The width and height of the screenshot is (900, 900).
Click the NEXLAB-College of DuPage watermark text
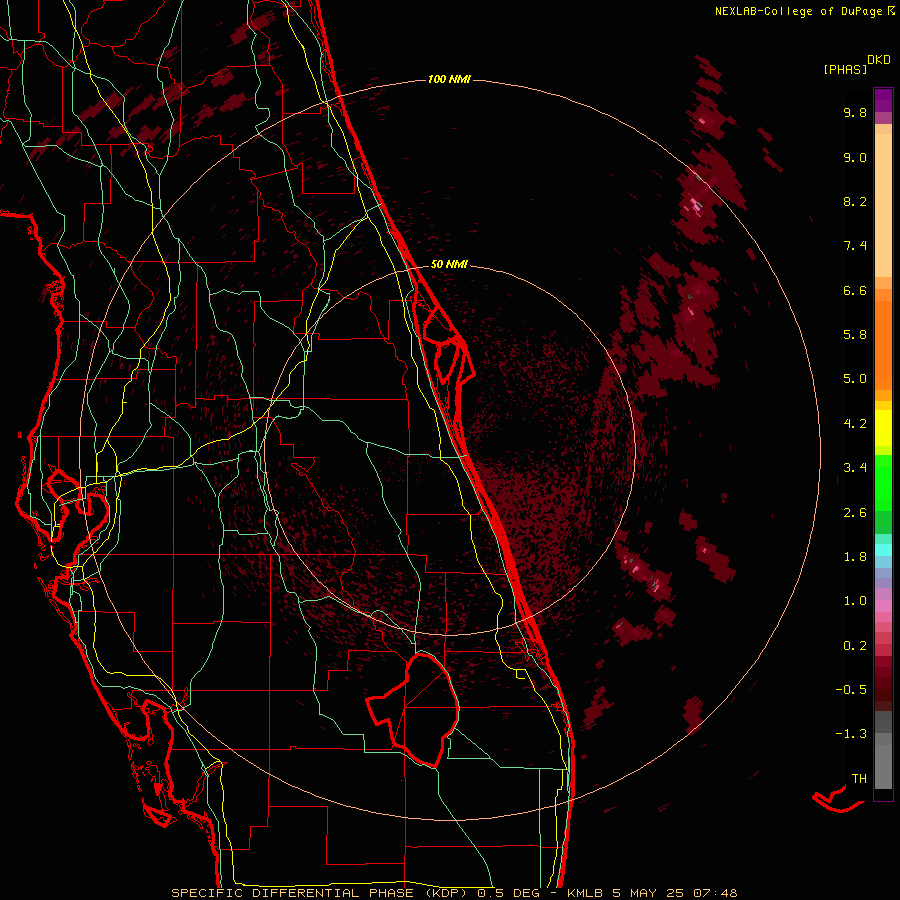click(x=799, y=11)
